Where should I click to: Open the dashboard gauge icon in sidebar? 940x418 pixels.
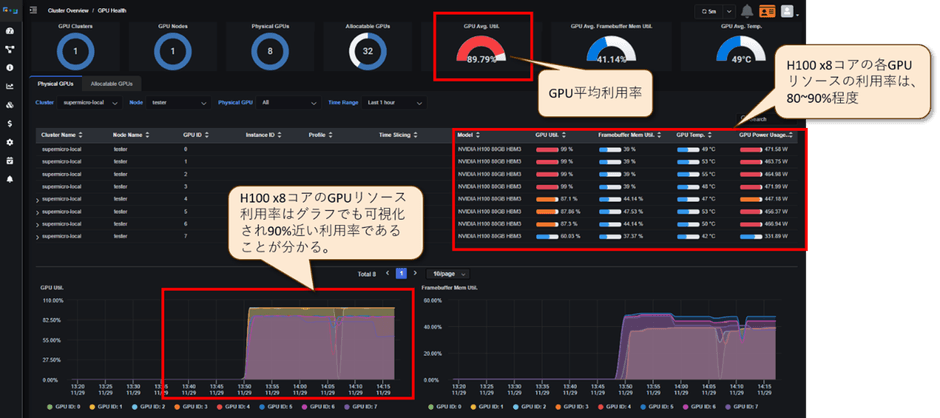pos(10,31)
